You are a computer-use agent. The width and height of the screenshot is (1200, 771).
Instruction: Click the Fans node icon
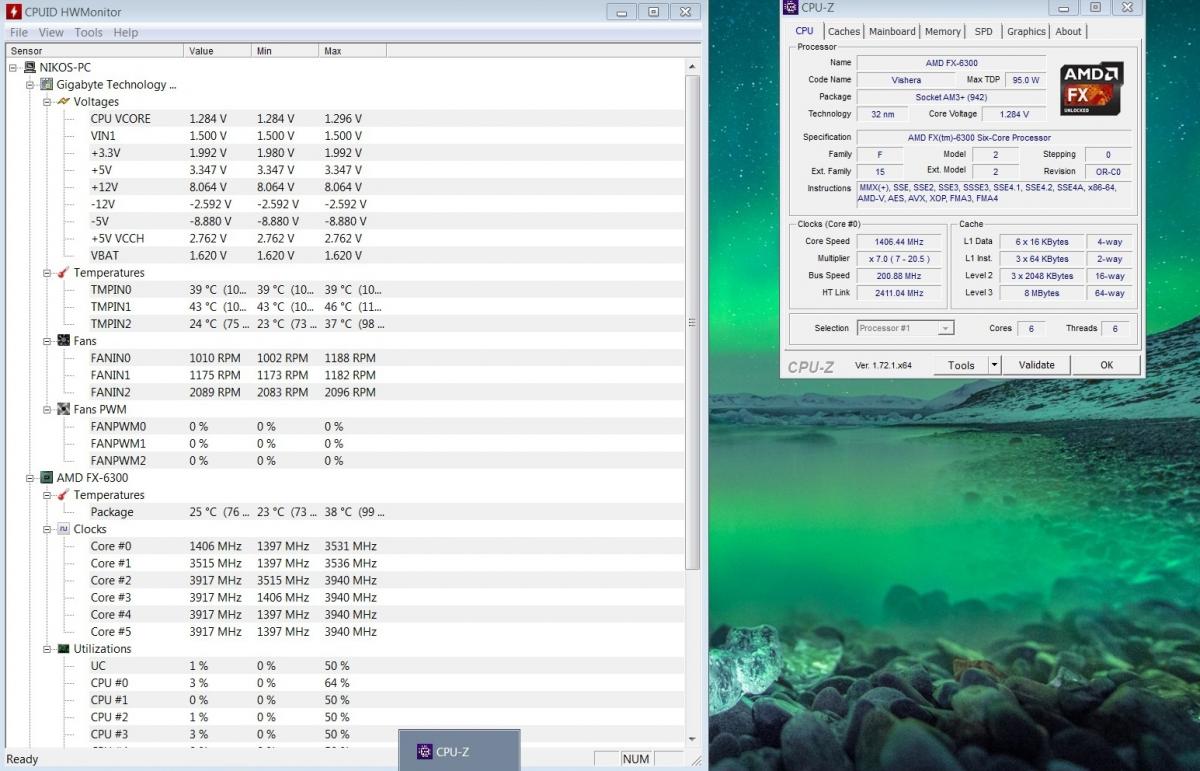(x=64, y=341)
